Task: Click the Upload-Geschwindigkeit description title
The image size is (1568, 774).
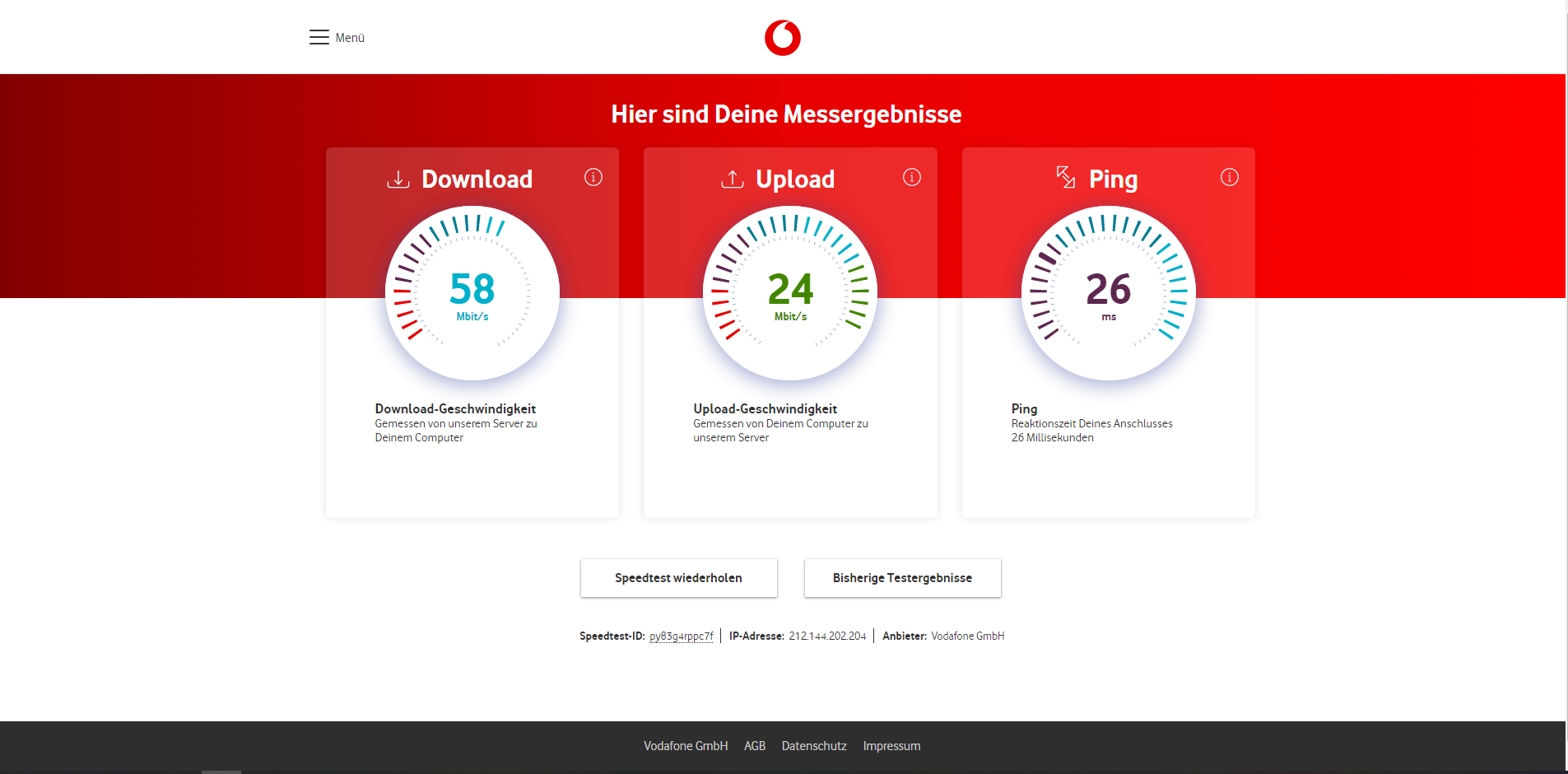Action: pyautogui.click(x=765, y=408)
